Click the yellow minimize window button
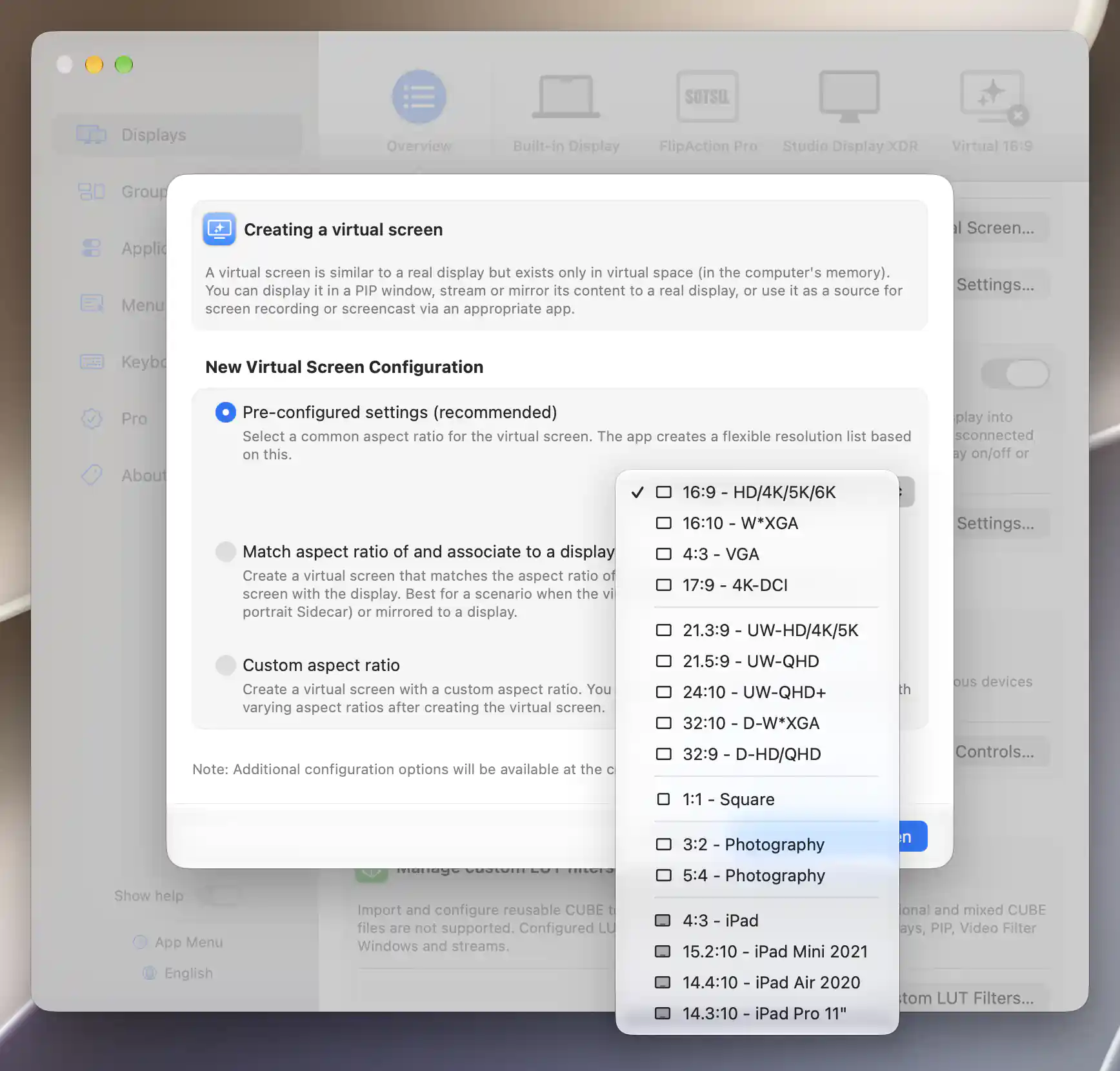 pos(94,65)
